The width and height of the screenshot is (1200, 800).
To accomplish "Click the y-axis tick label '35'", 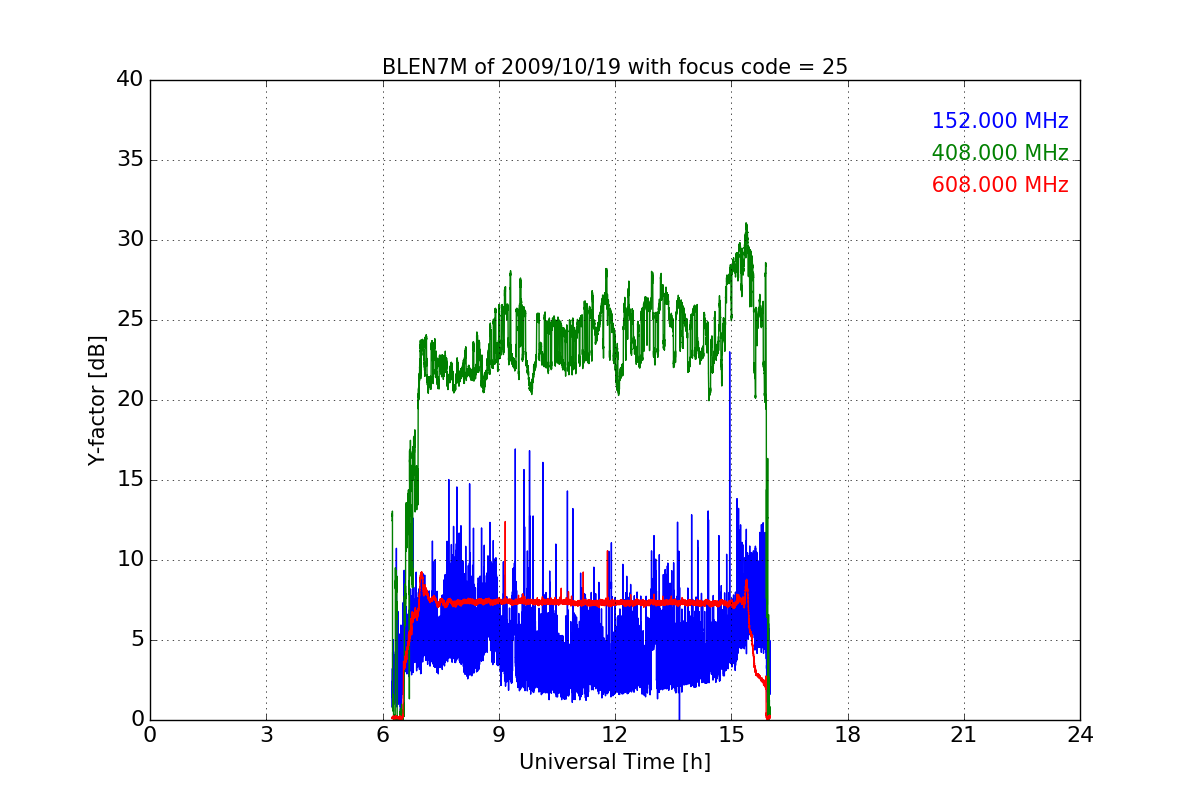I will (129, 160).
